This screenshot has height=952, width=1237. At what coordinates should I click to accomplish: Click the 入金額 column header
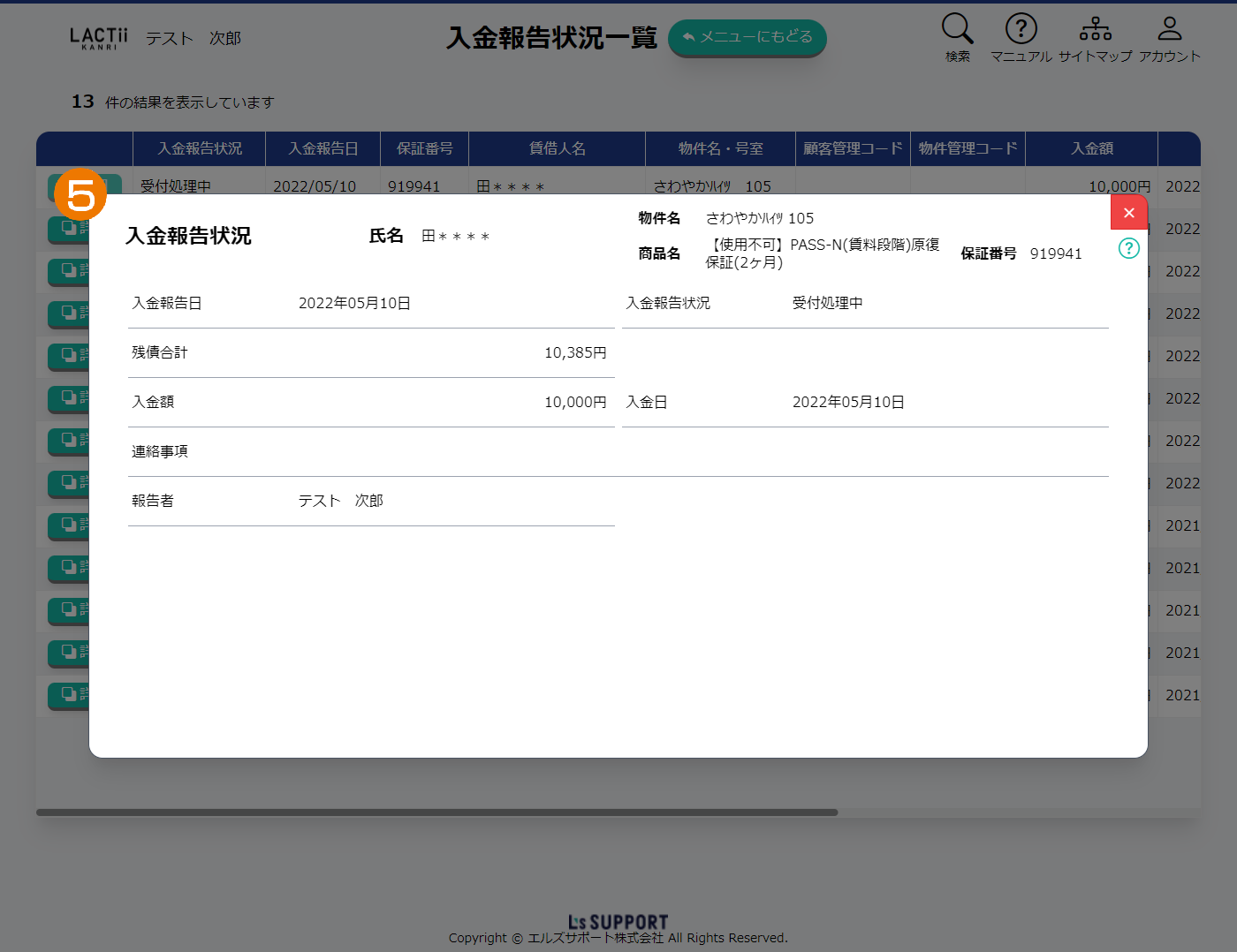1091,148
